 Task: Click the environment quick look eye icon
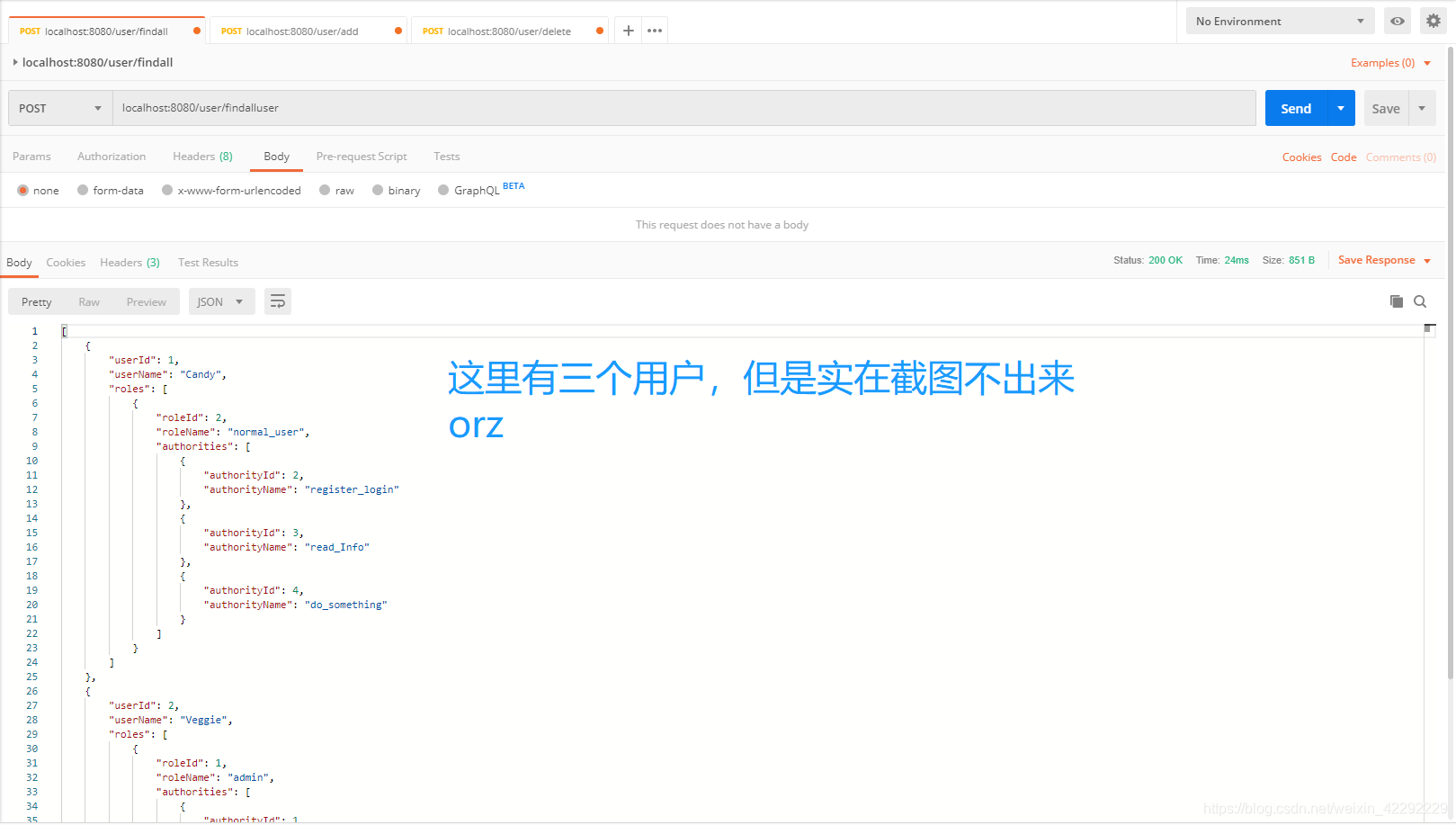click(1398, 21)
